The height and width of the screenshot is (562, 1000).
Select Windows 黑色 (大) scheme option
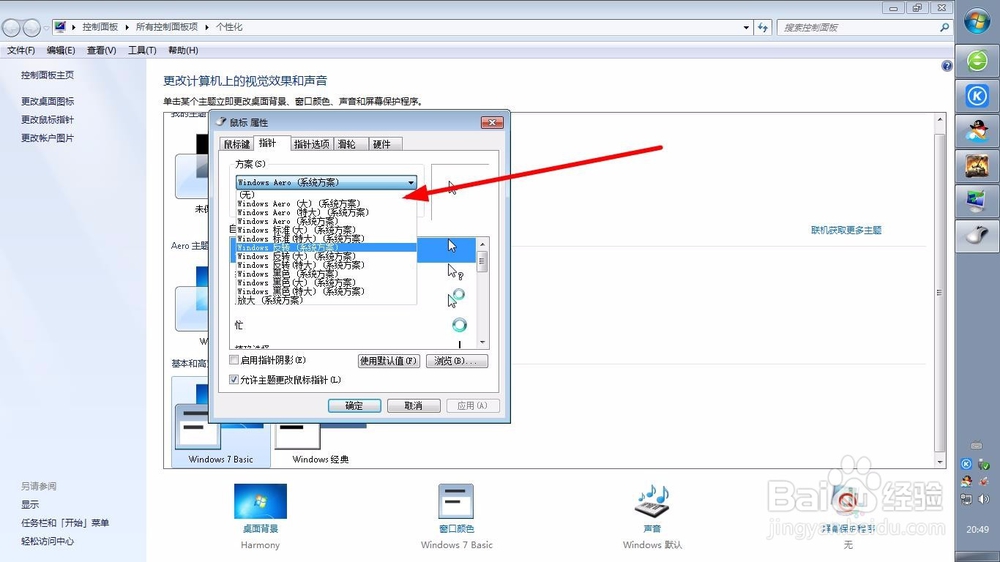pos(296,283)
